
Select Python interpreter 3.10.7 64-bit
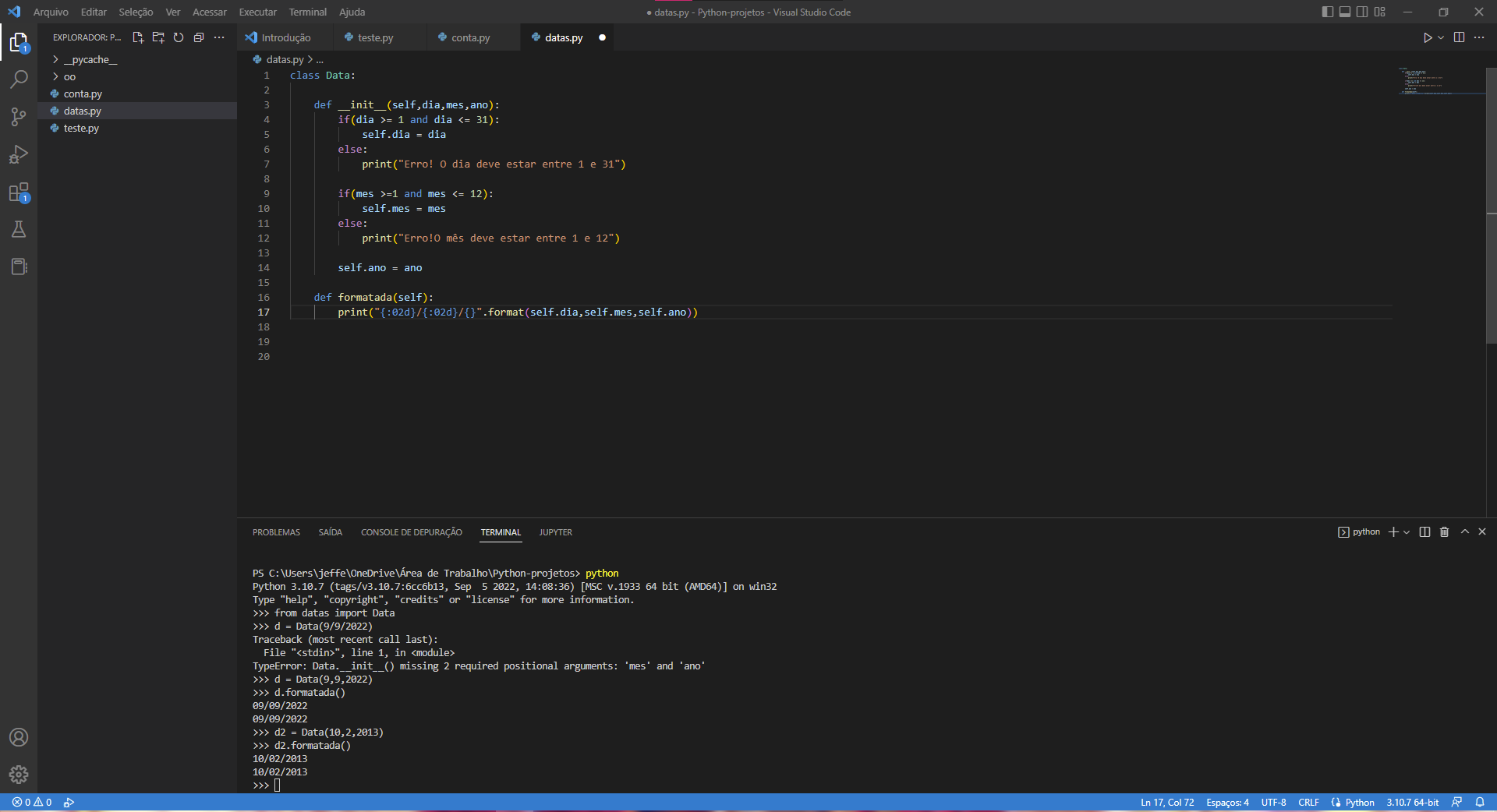point(1412,802)
